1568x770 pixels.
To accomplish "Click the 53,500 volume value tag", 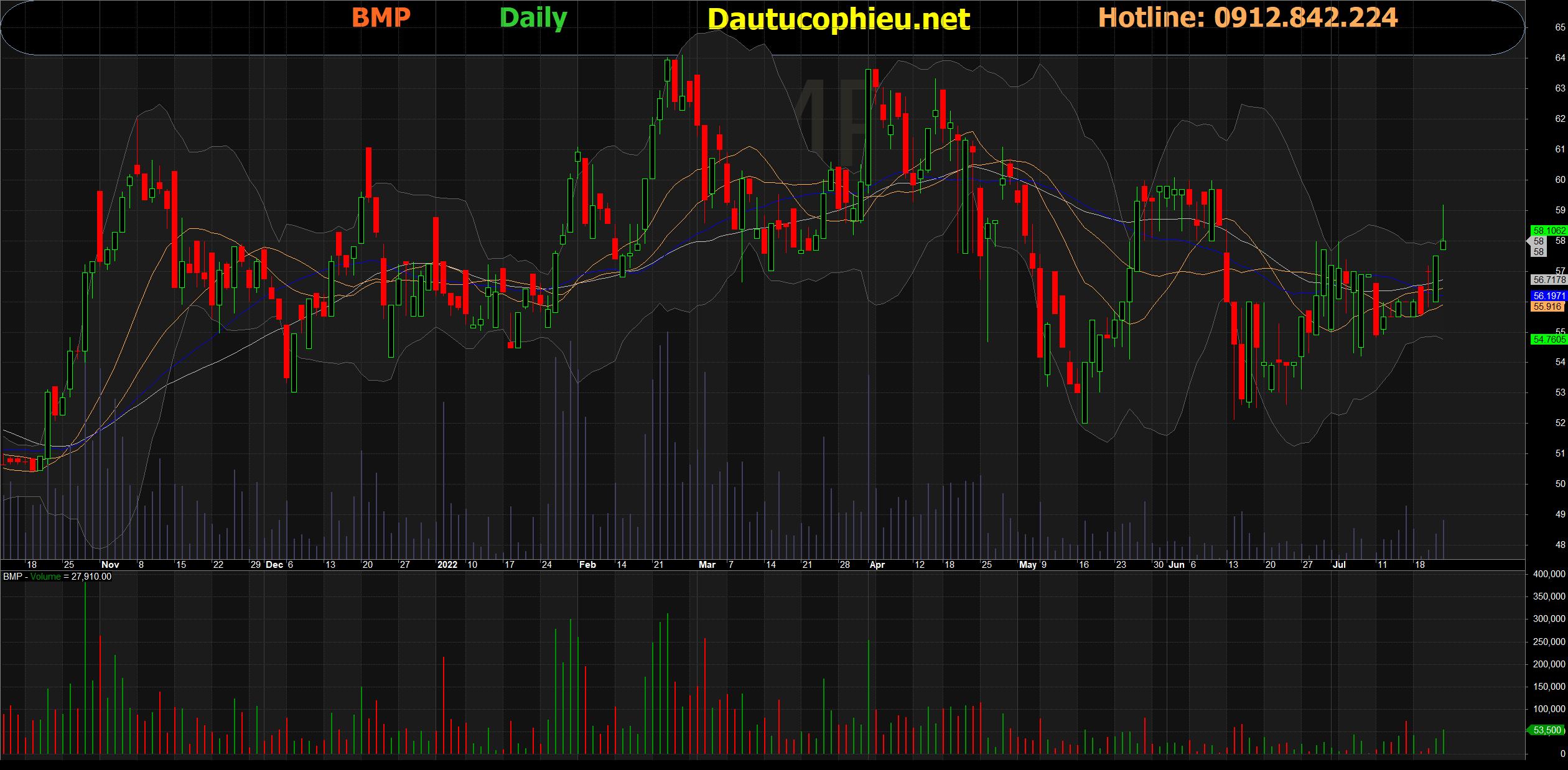I will (x=1547, y=730).
